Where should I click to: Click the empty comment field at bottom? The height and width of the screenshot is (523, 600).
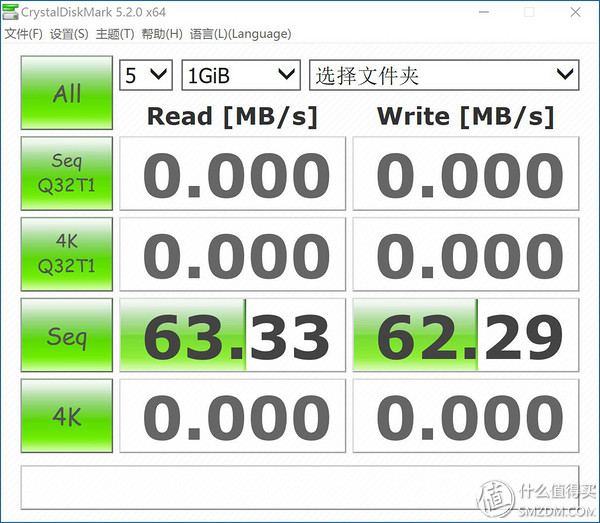pos(300,487)
